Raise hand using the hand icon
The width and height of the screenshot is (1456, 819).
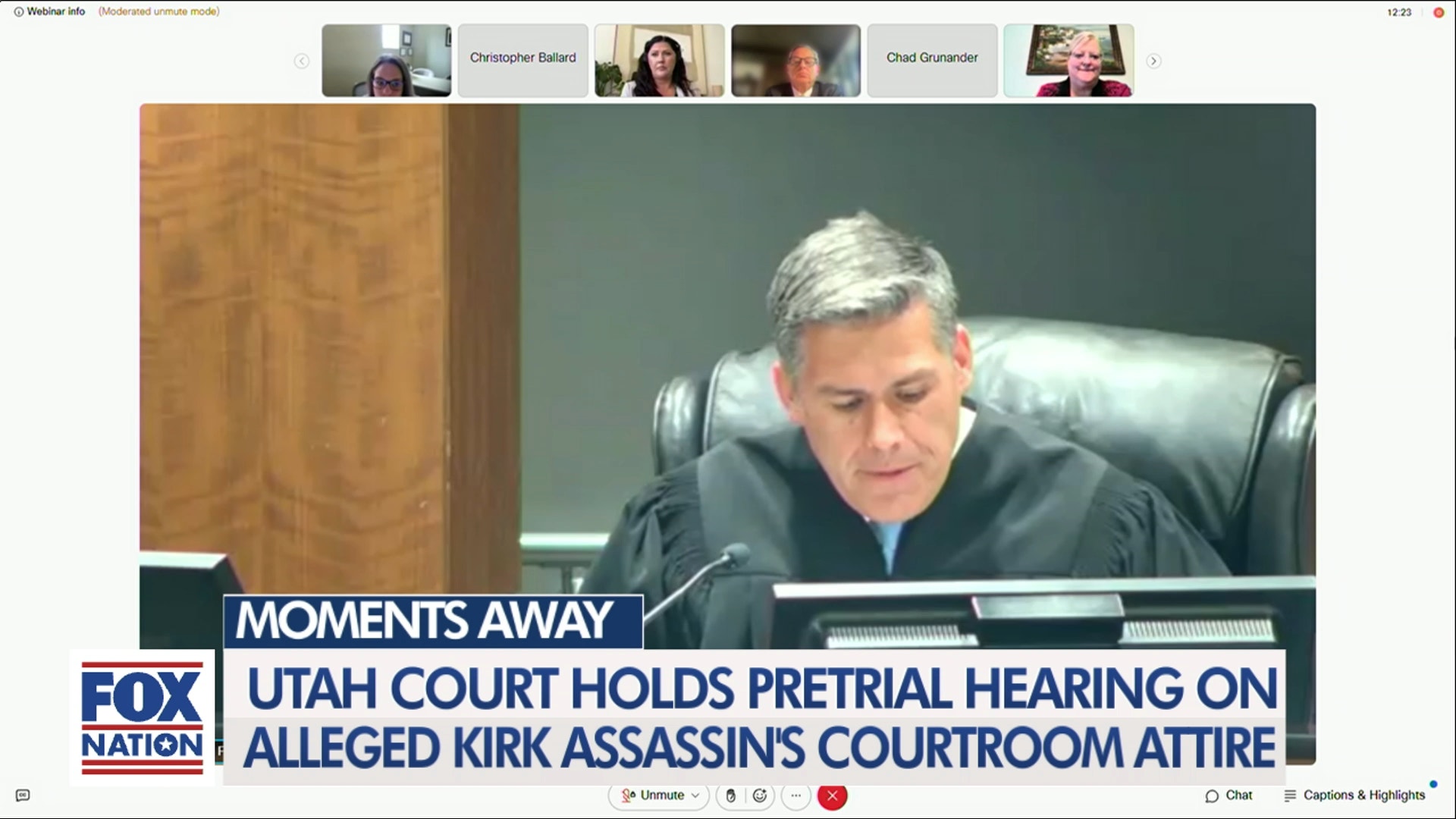tap(730, 795)
